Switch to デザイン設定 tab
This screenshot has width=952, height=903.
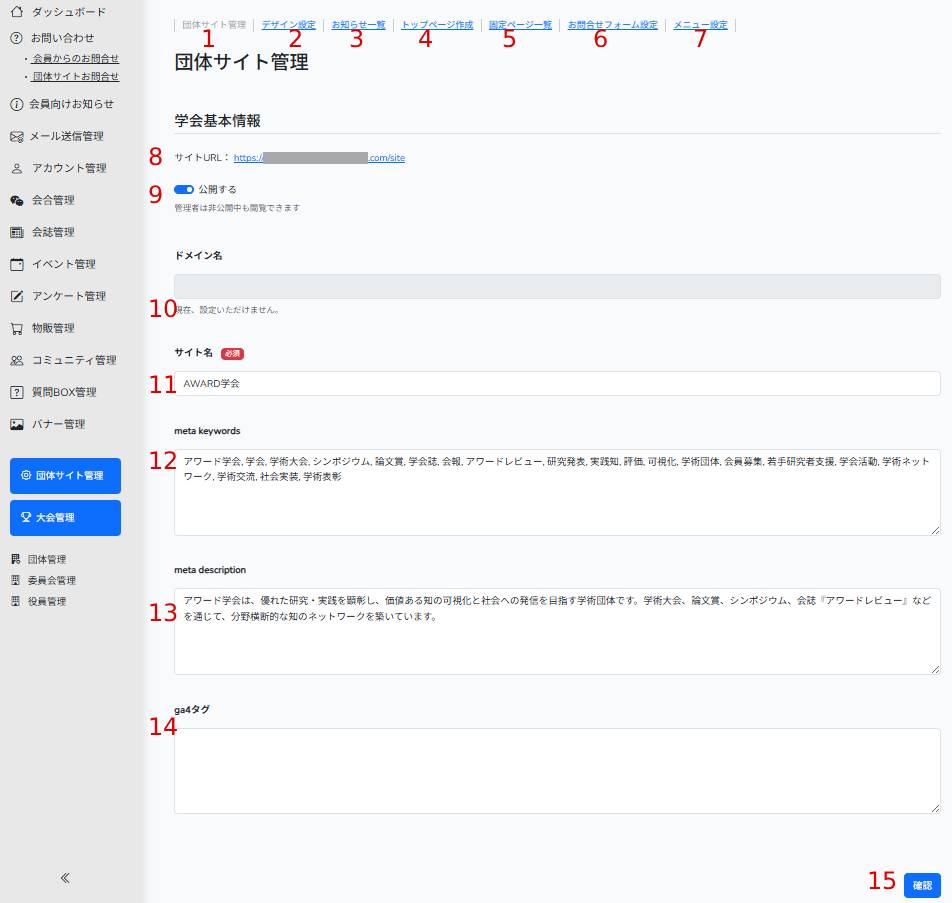click(288, 24)
